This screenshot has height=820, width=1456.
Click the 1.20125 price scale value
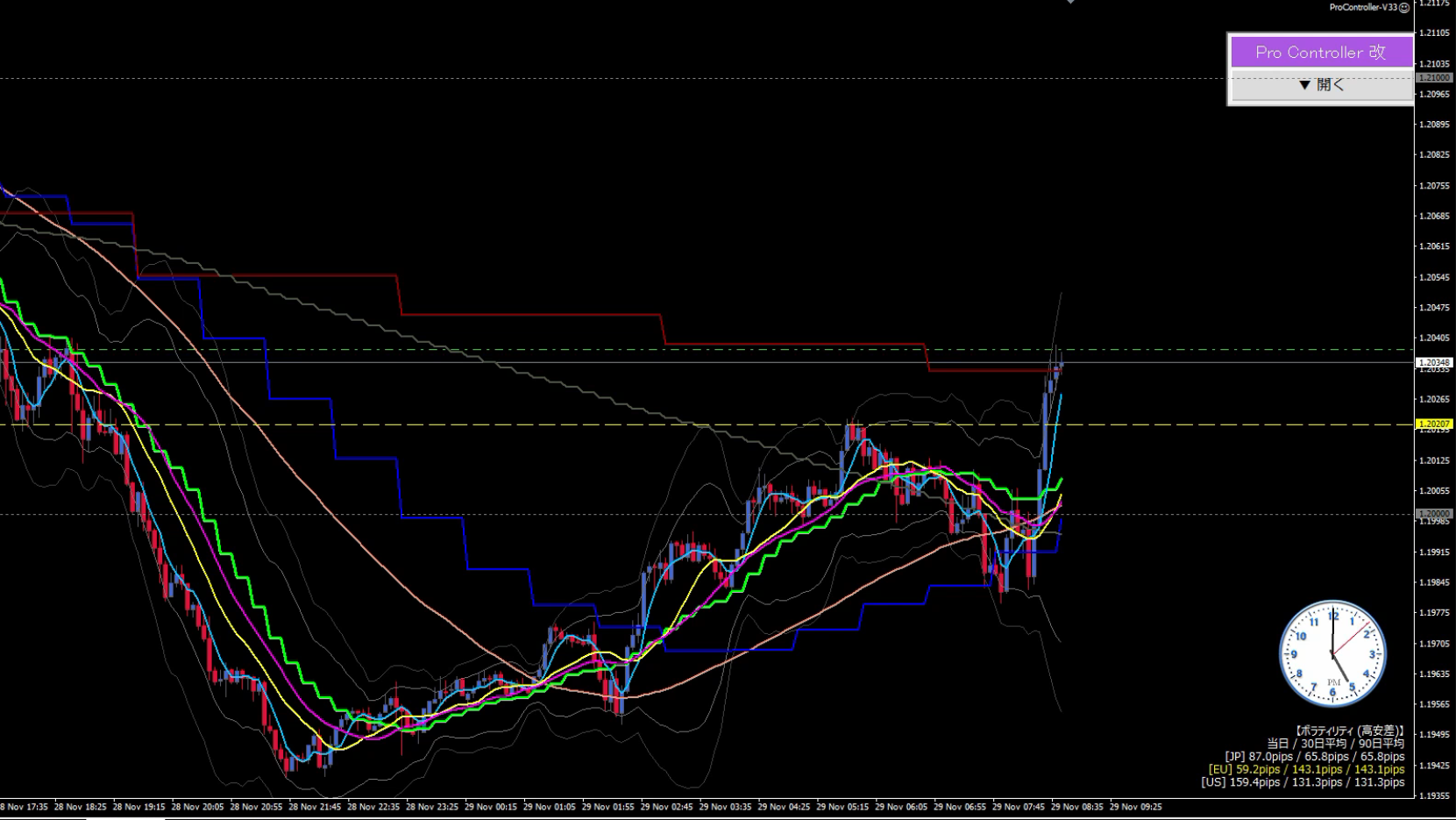click(1434, 460)
